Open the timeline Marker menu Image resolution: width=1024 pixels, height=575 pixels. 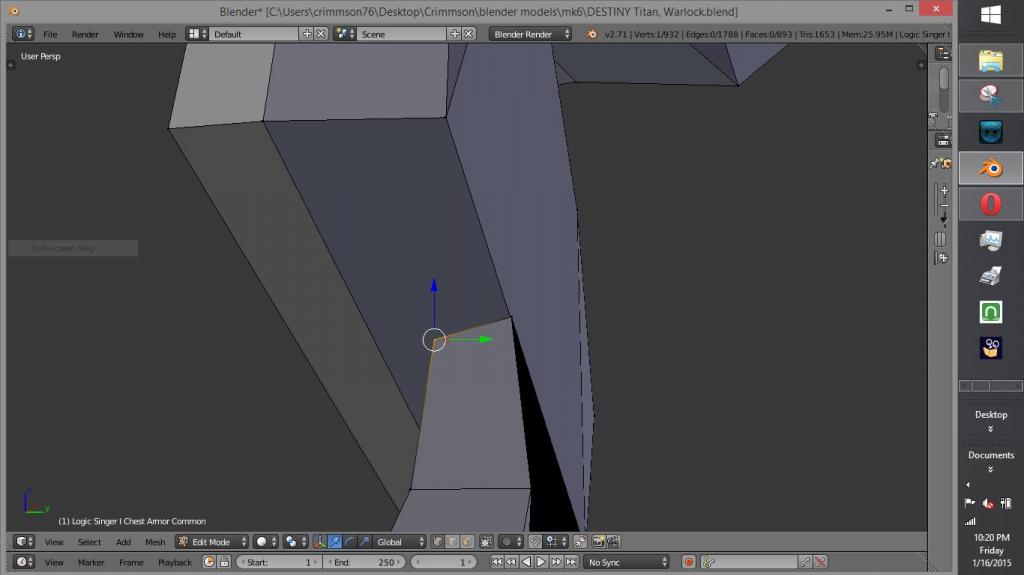pyautogui.click(x=91, y=562)
